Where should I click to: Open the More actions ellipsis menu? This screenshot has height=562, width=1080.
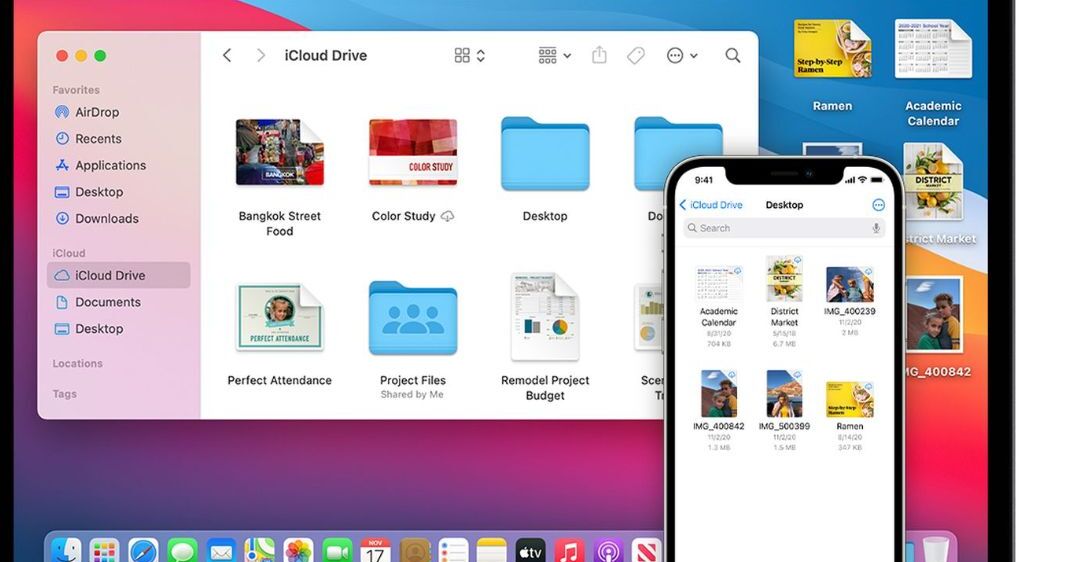pos(682,56)
